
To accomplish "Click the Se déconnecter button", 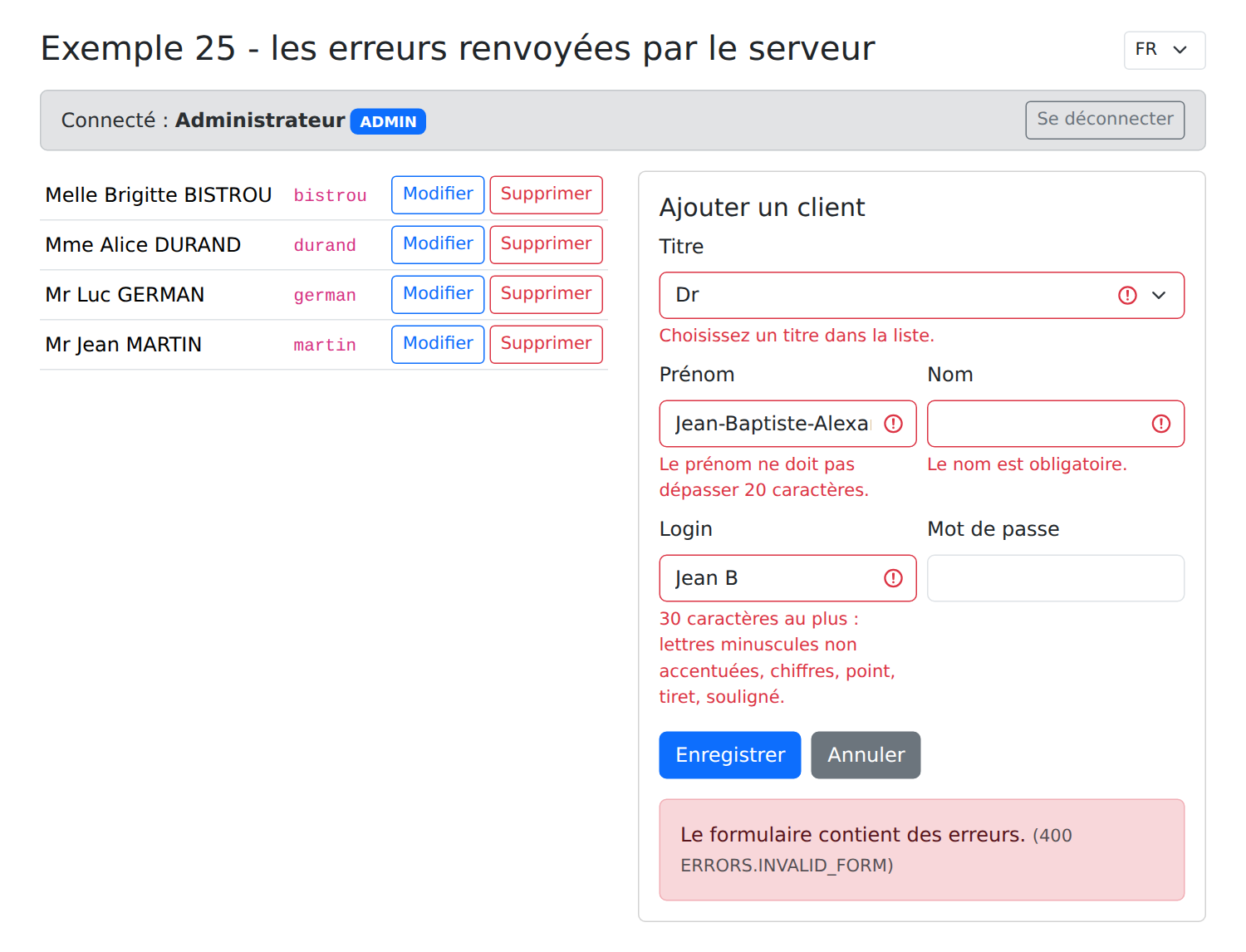I will 1105,120.
